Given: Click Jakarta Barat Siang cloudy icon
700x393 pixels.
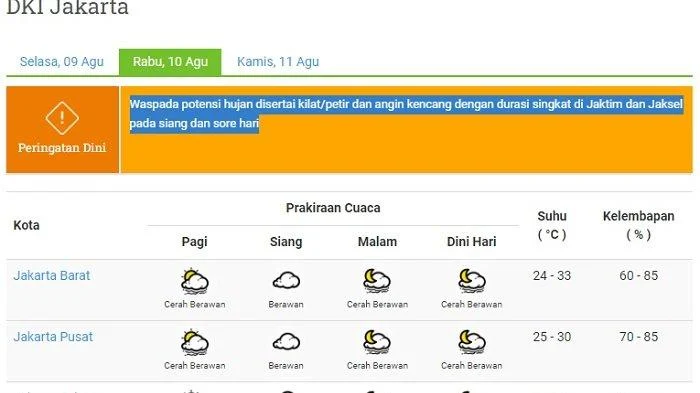Looking at the screenshot, I should pyautogui.click(x=286, y=281).
